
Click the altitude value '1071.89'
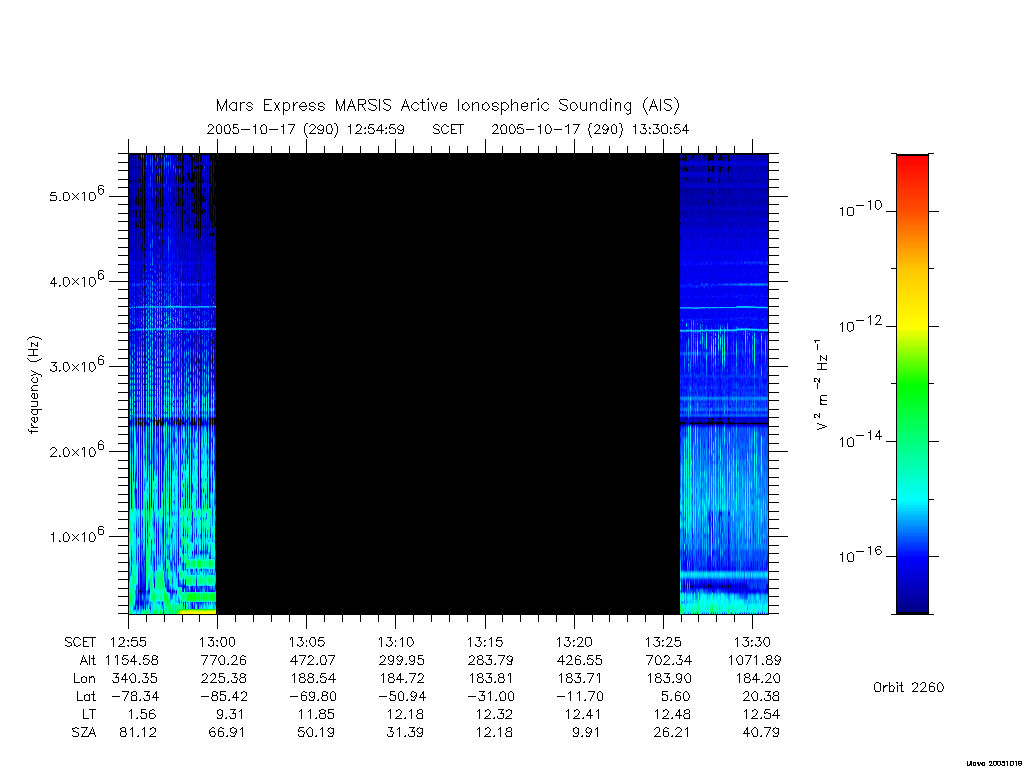[x=755, y=660]
